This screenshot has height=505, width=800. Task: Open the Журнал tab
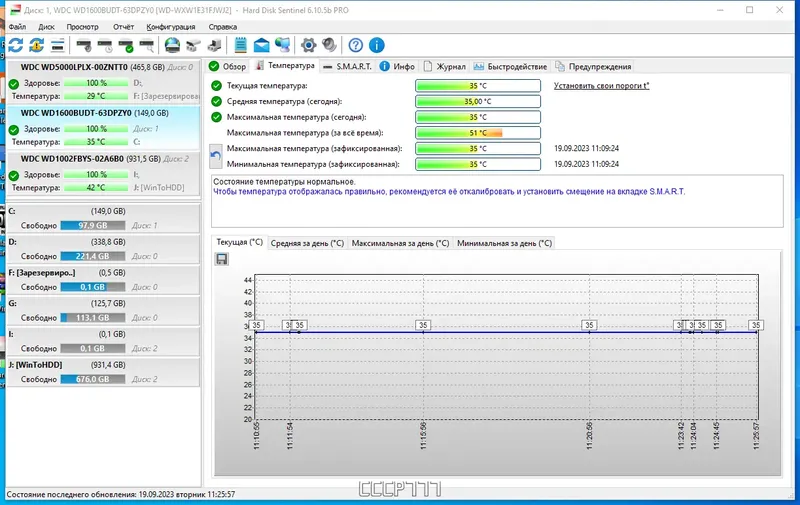pyautogui.click(x=444, y=66)
